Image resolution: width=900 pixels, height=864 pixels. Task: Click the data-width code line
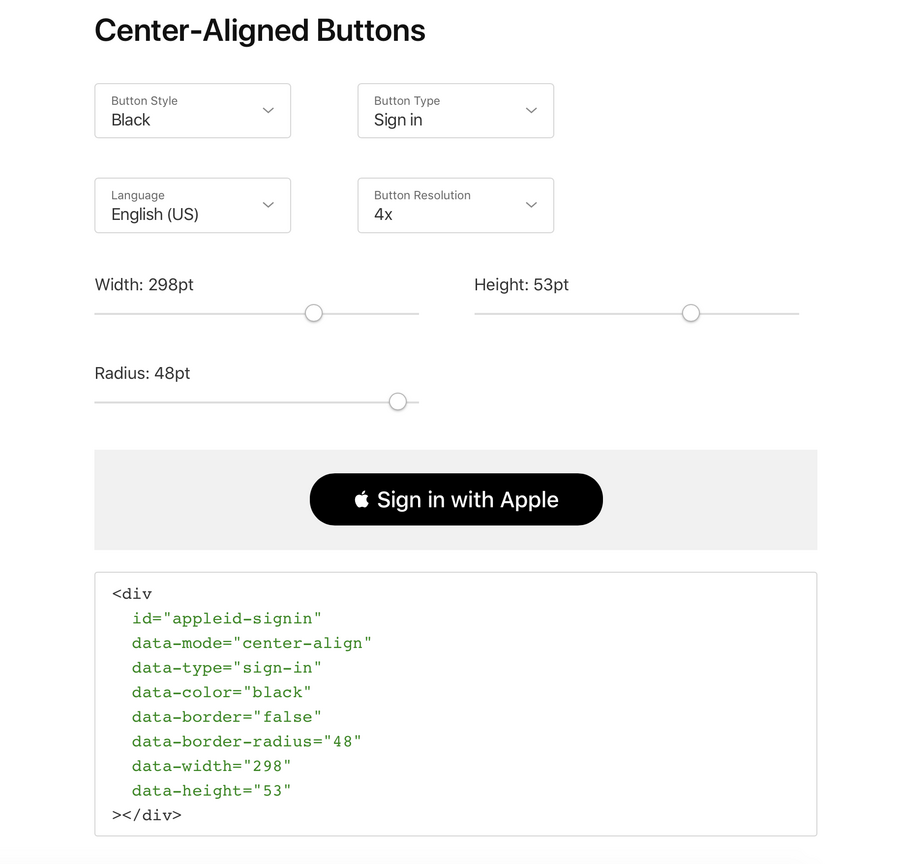pos(211,766)
